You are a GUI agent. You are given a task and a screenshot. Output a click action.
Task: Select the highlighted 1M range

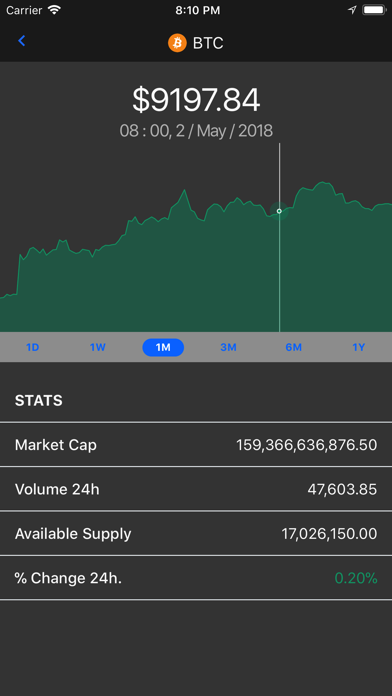pos(163,347)
